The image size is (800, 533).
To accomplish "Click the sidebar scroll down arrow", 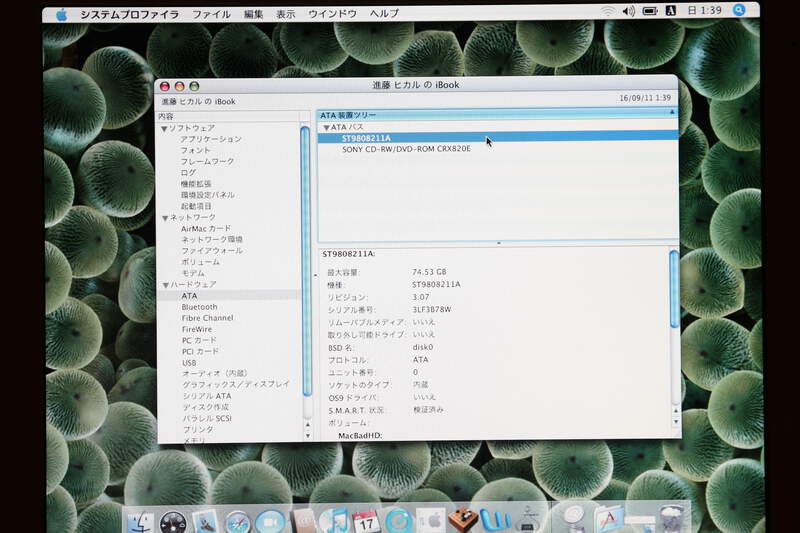I will pyautogui.click(x=307, y=436).
